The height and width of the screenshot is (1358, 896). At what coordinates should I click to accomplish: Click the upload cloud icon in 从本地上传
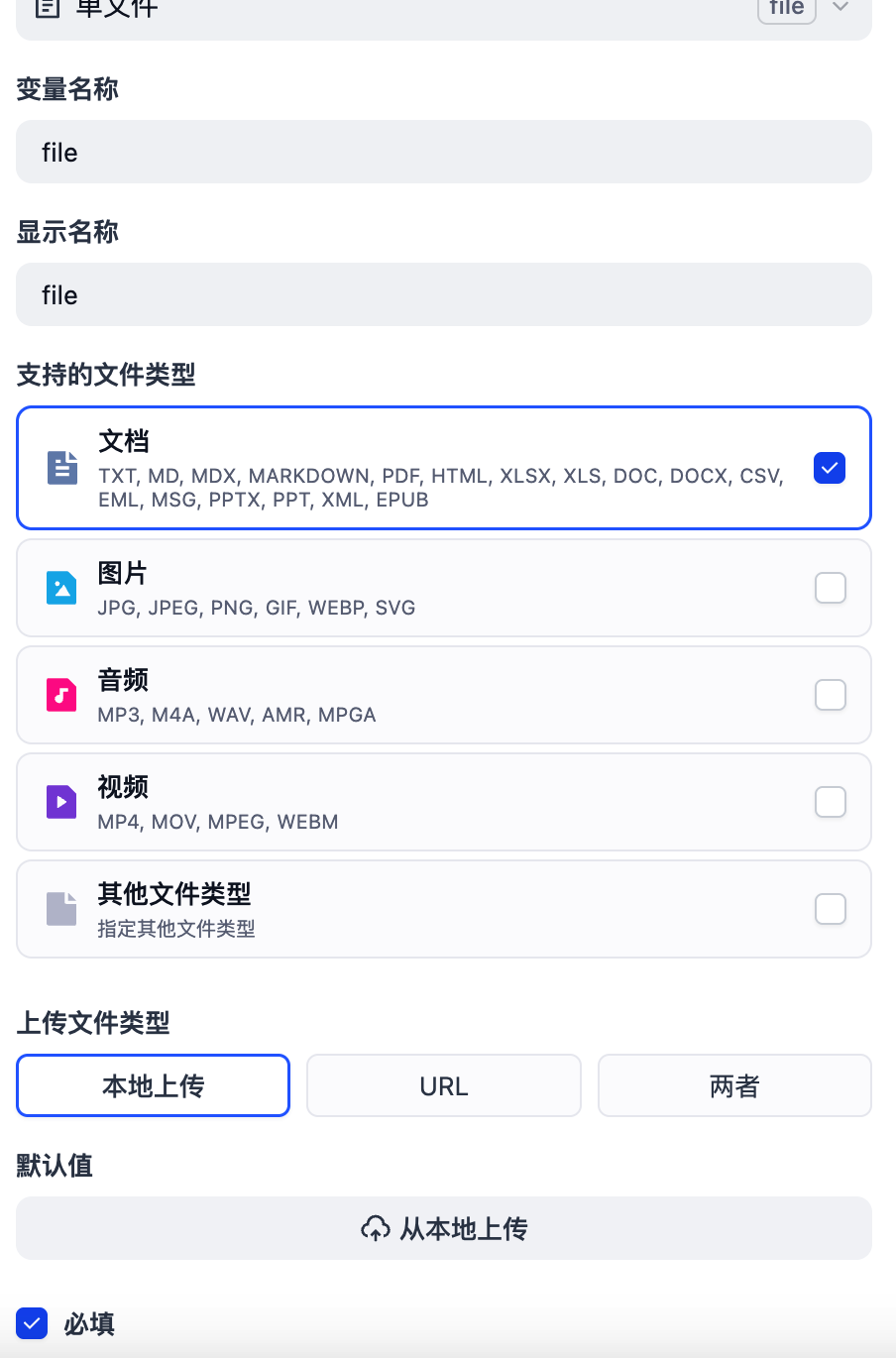[x=377, y=1228]
